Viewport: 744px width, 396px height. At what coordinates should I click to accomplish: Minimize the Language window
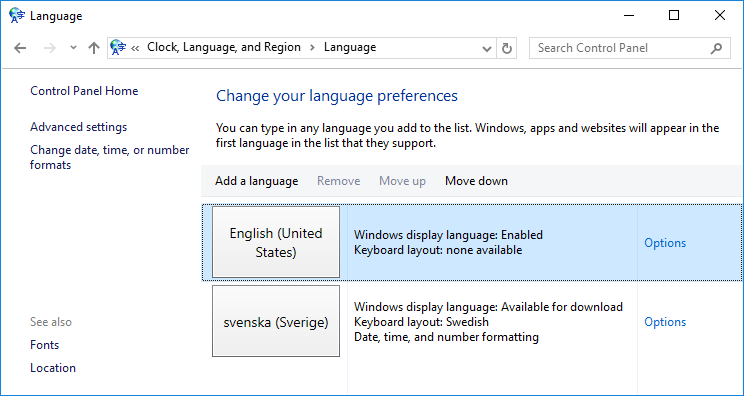[629, 16]
